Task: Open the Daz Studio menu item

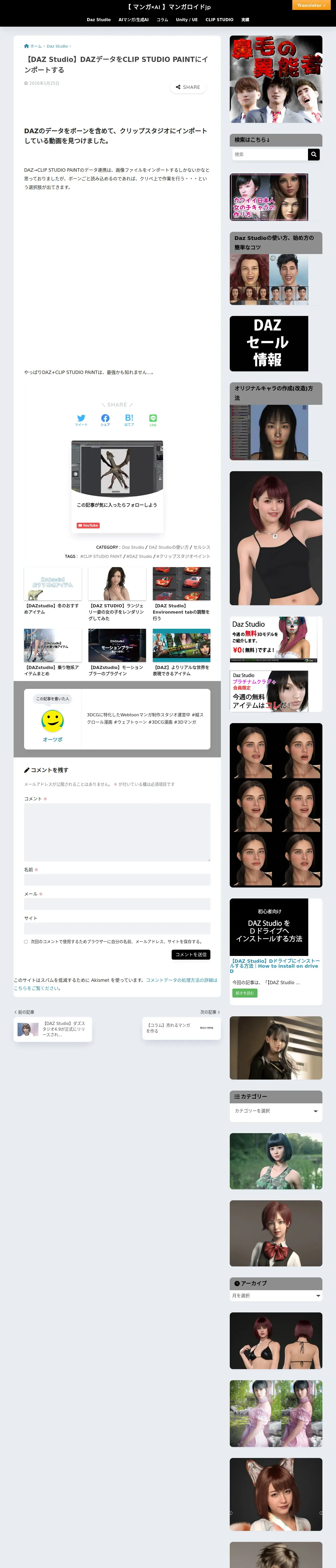Action: [99, 20]
